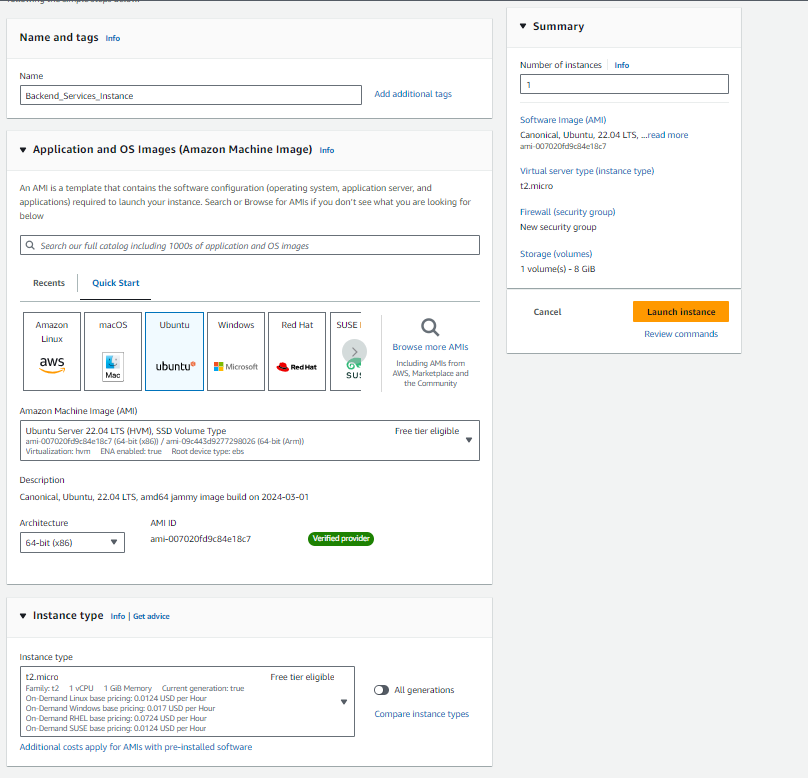Select the Ubuntu AMI tile
Viewport: 808px width, 778px height.
click(174, 351)
